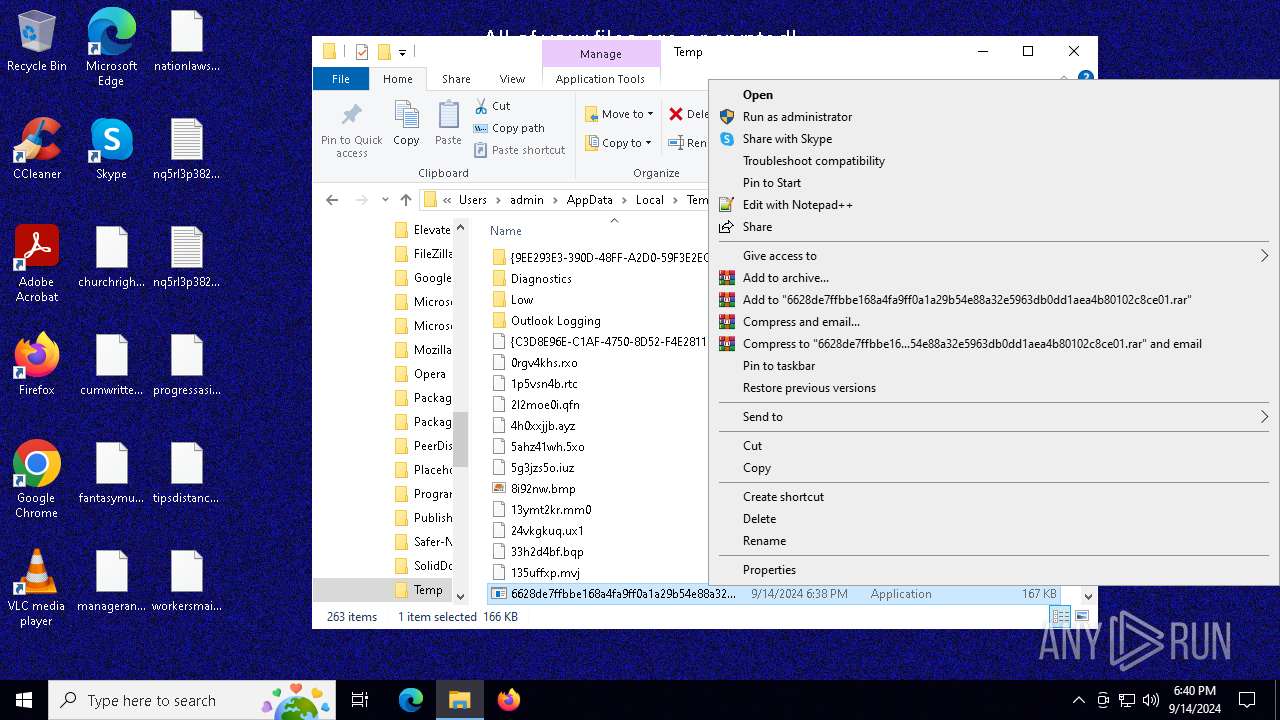Screen dimensions: 1280x720
Task: Click Create shortcut entry
Action: (783, 497)
